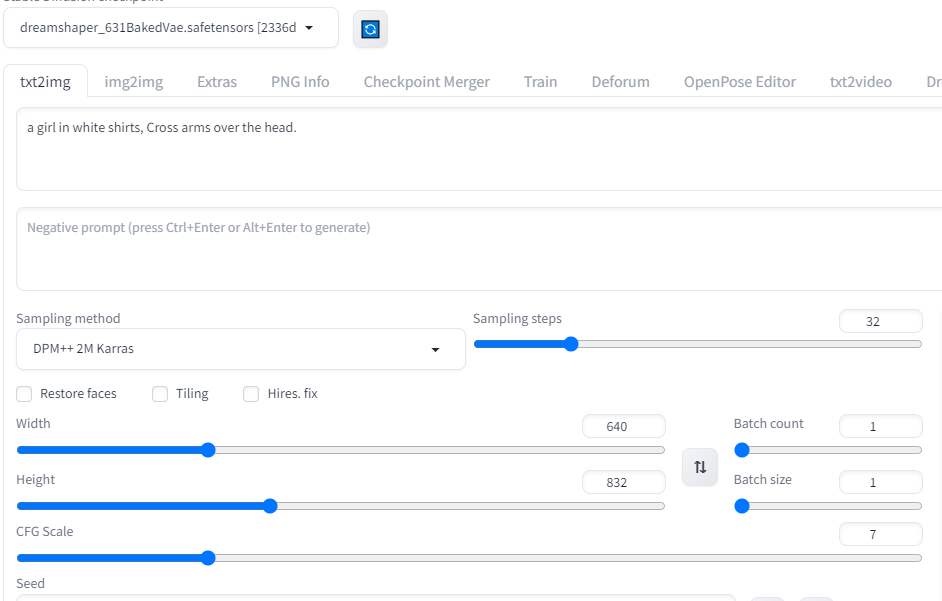Go to the Checkpoint Merger tab
Image resolution: width=942 pixels, height=601 pixels.
tap(427, 82)
